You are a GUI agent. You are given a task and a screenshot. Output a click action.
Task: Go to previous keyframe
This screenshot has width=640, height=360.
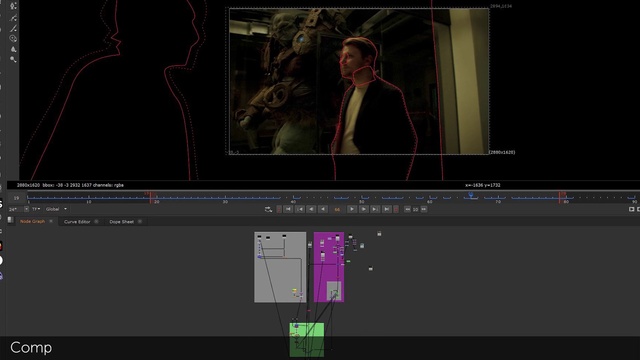click(x=300, y=209)
